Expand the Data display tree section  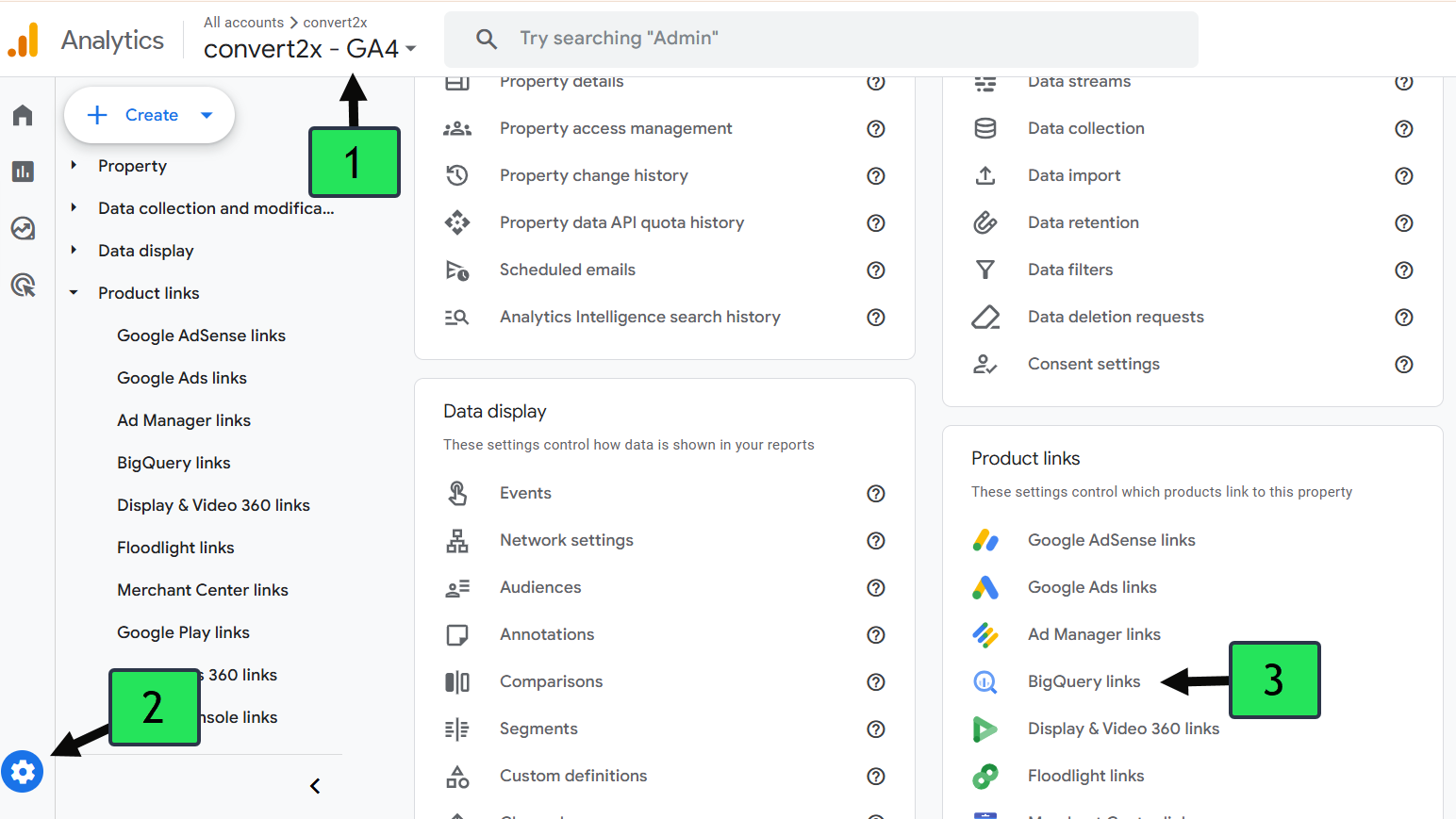74,251
